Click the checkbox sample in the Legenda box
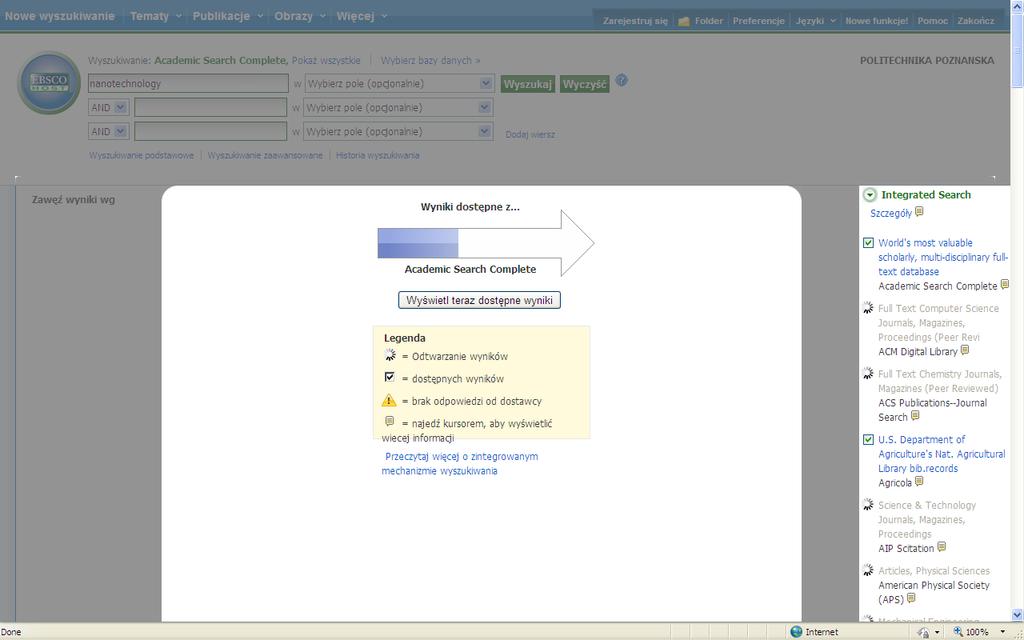The width and height of the screenshot is (1024, 640). click(390, 377)
